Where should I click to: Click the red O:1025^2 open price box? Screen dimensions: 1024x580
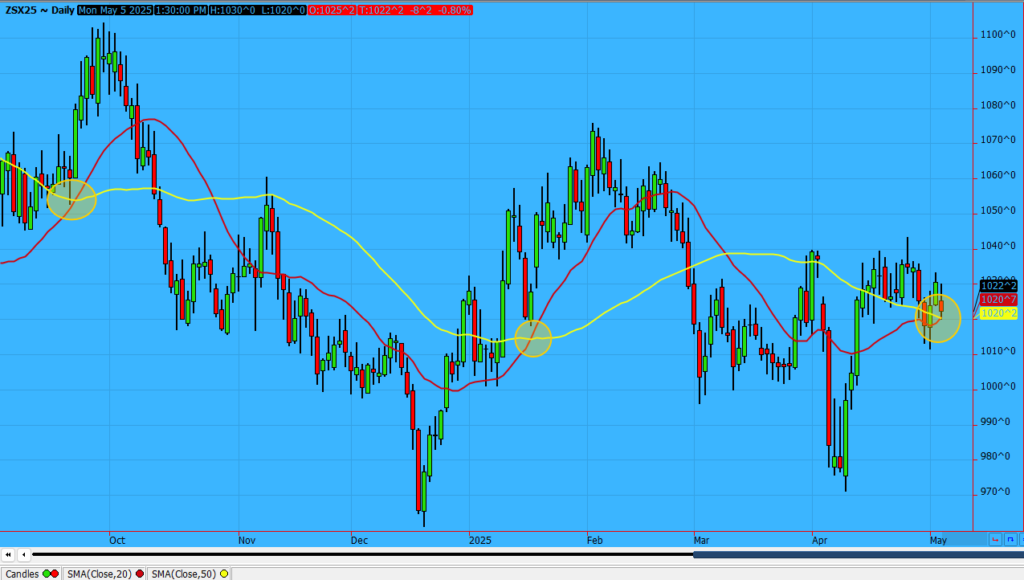point(333,10)
